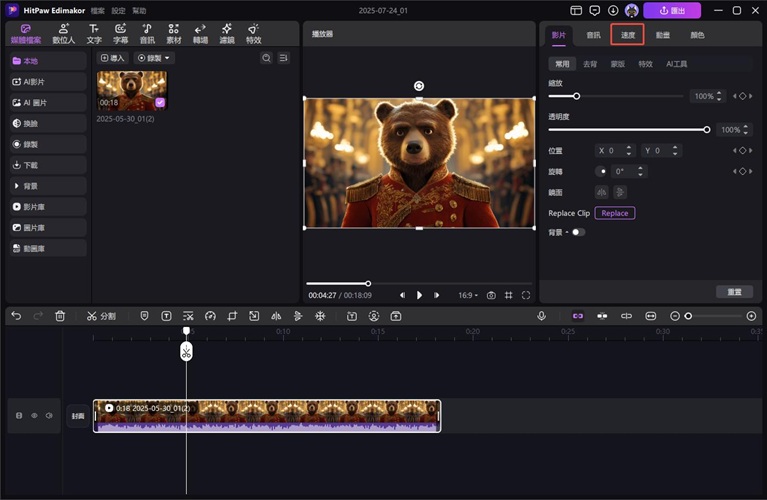Zoom in the timeline with plus icon

751,316
